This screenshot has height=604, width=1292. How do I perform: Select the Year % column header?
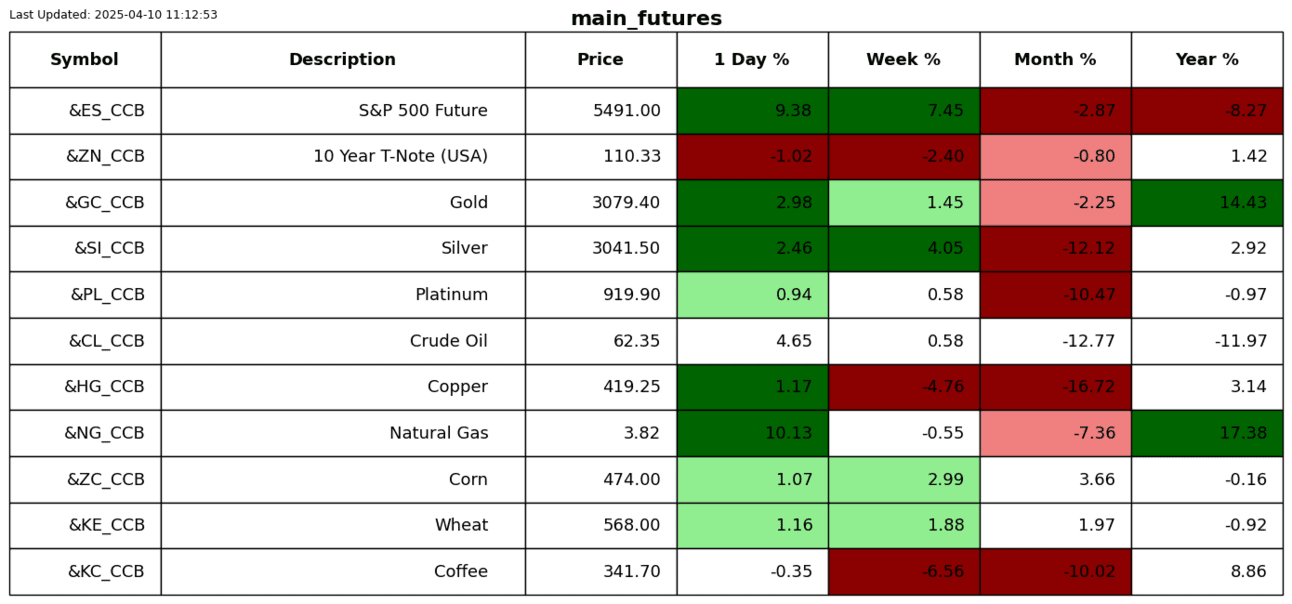tap(1207, 60)
